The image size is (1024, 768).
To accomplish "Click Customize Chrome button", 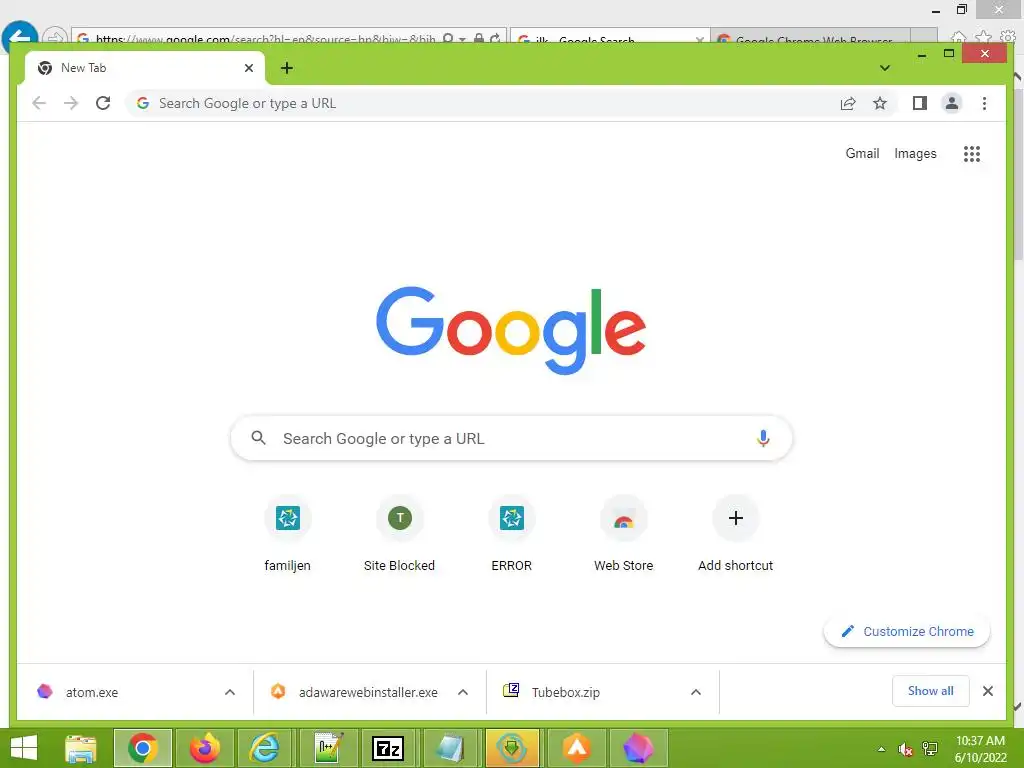I will point(906,632).
